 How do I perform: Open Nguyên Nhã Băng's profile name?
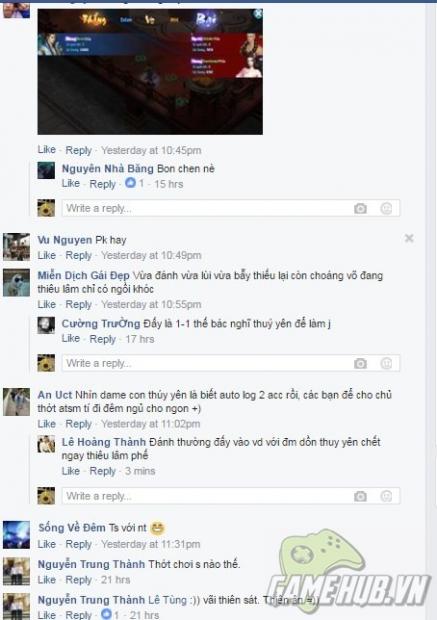108,169
